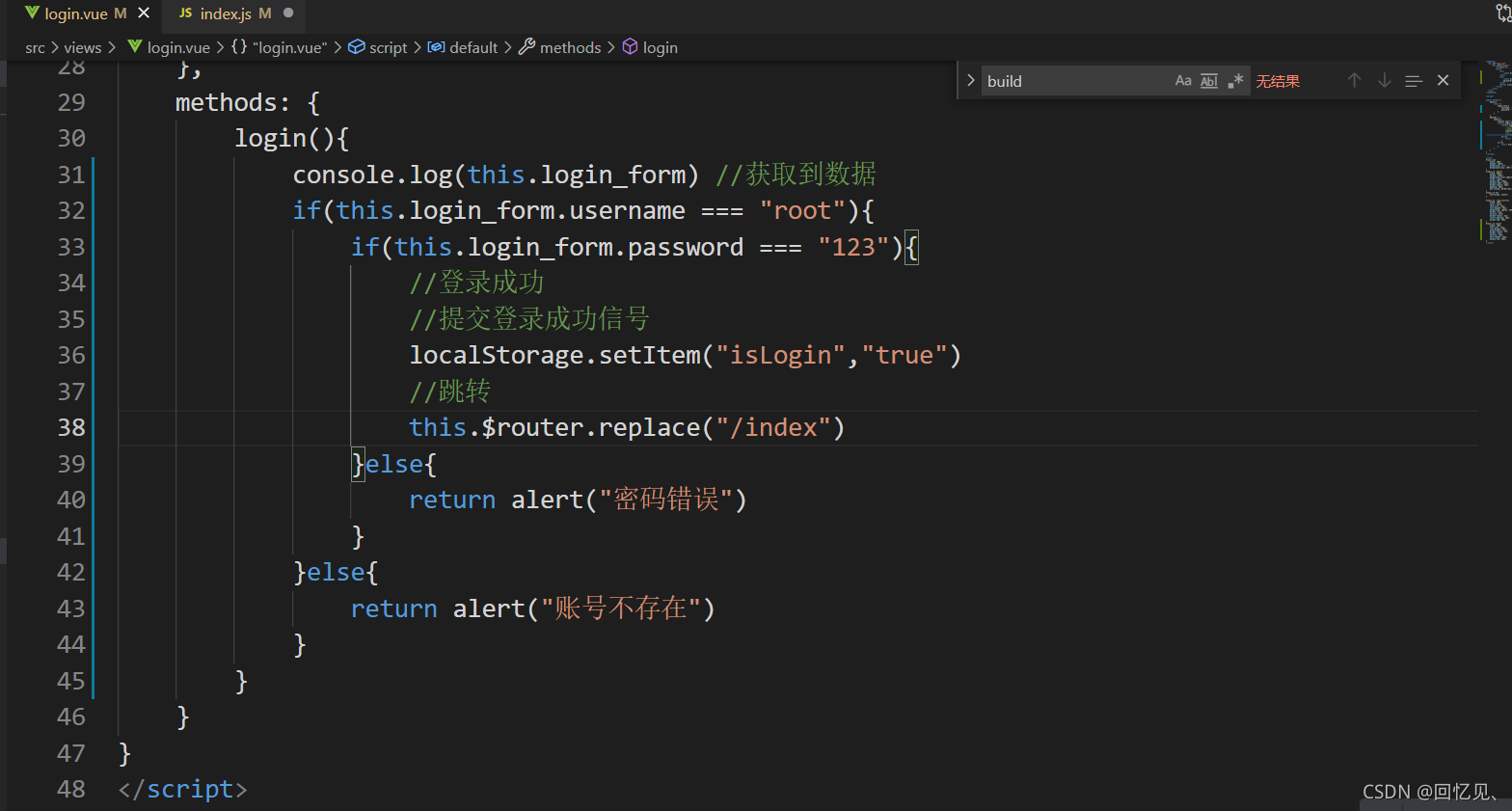Click line number 29 in the gutter
The width and height of the screenshot is (1512, 811).
[x=71, y=102]
